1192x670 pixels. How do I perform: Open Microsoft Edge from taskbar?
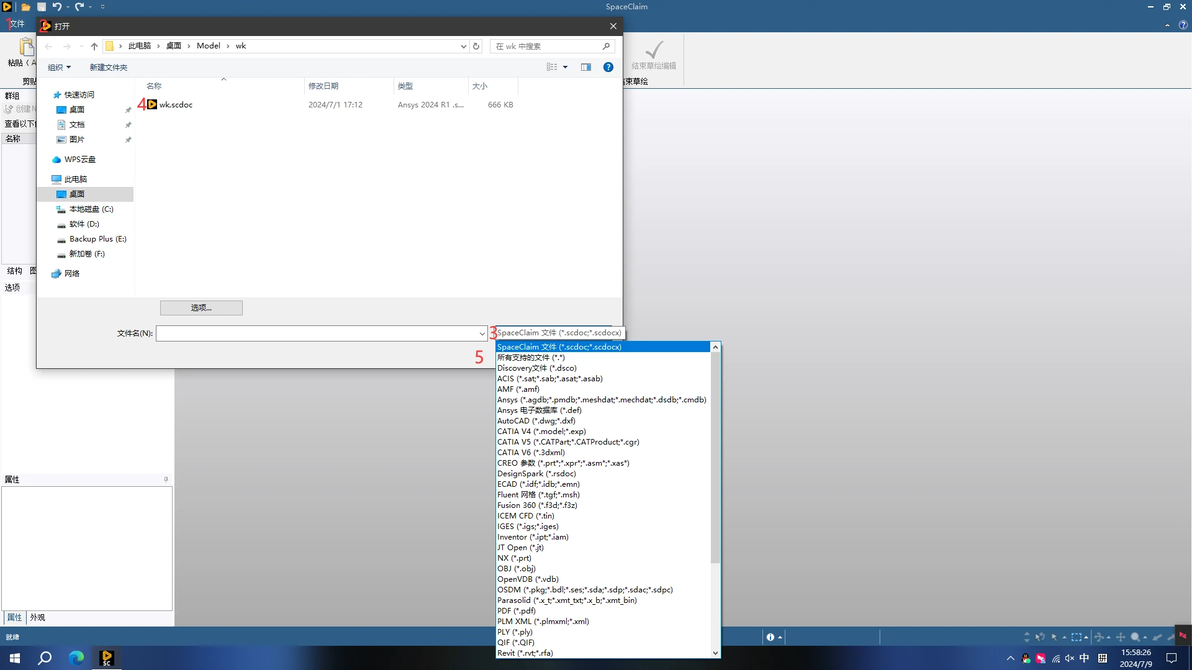pos(76,658)
